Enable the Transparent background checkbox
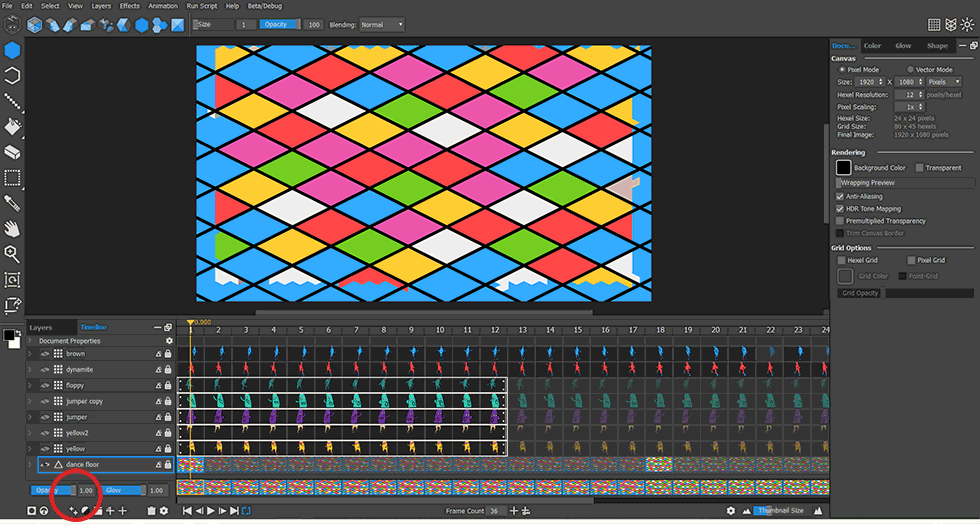Screen dimensions: 980x524 [920, 168]
